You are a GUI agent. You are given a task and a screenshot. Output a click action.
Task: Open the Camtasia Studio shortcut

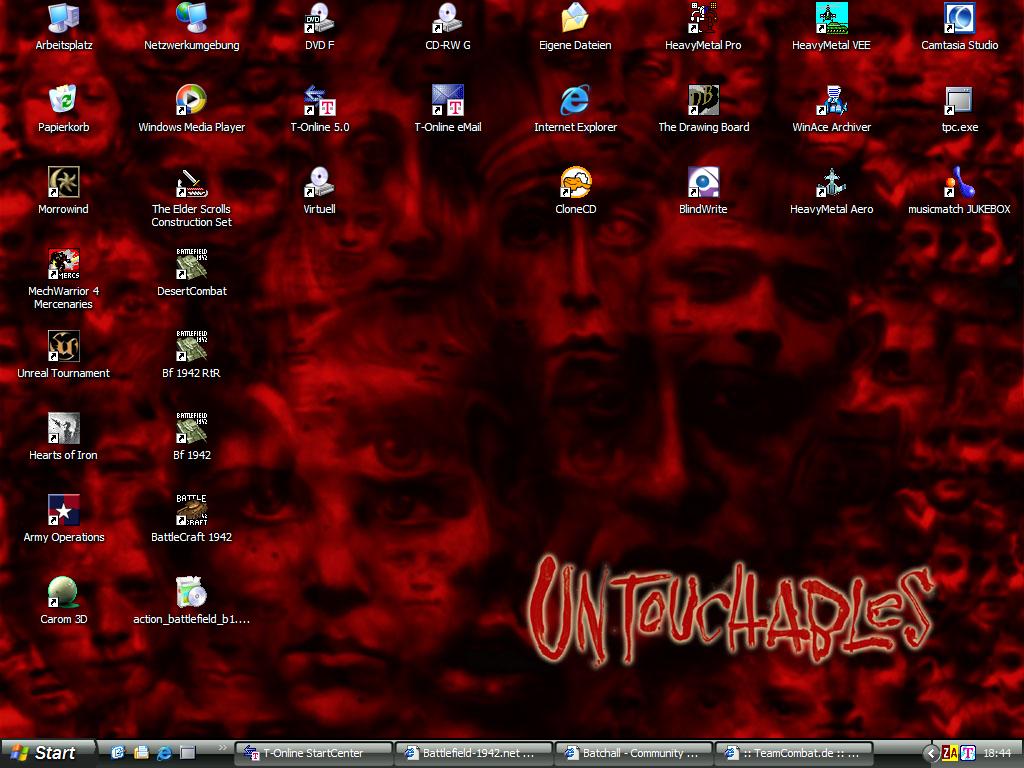pyautogui.click(x=959, y=26)
